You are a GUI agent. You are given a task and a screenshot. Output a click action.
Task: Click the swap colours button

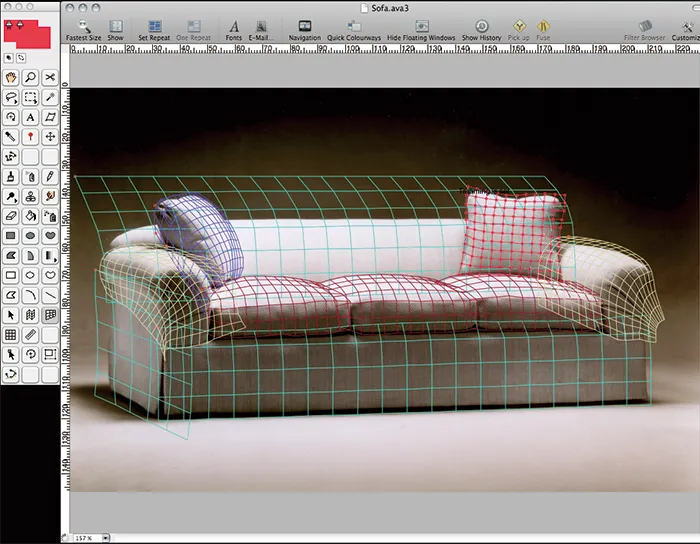pyautogui.click(x=21, y=58)
